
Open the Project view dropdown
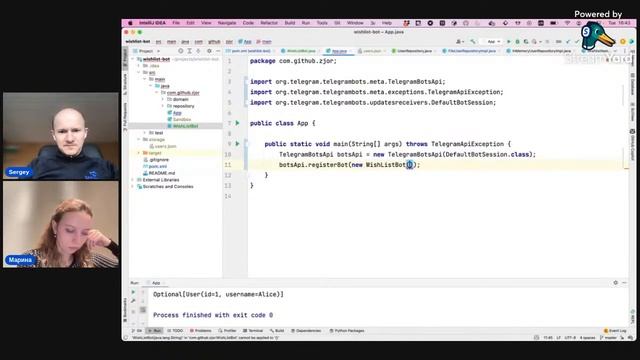coord(146,51)
